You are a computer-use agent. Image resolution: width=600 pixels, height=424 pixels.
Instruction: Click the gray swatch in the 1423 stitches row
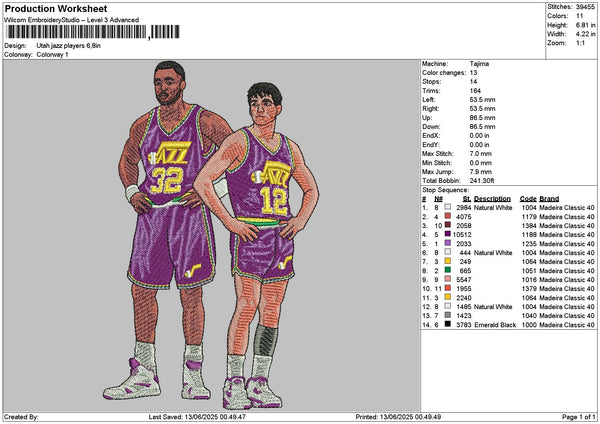(448, 315)
